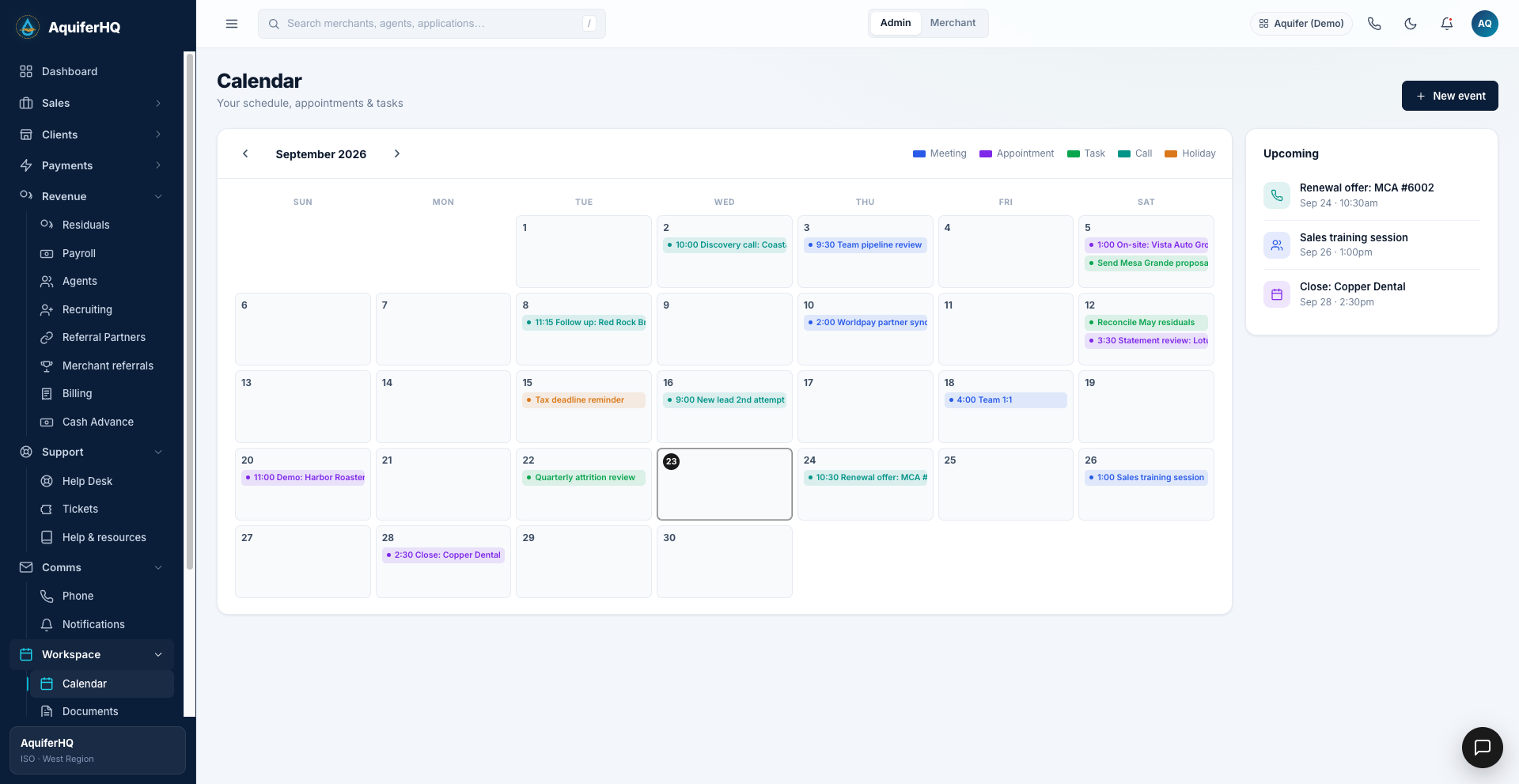Switch to Merchant view
1519x784 pixels.
click(x=953, y=23)
